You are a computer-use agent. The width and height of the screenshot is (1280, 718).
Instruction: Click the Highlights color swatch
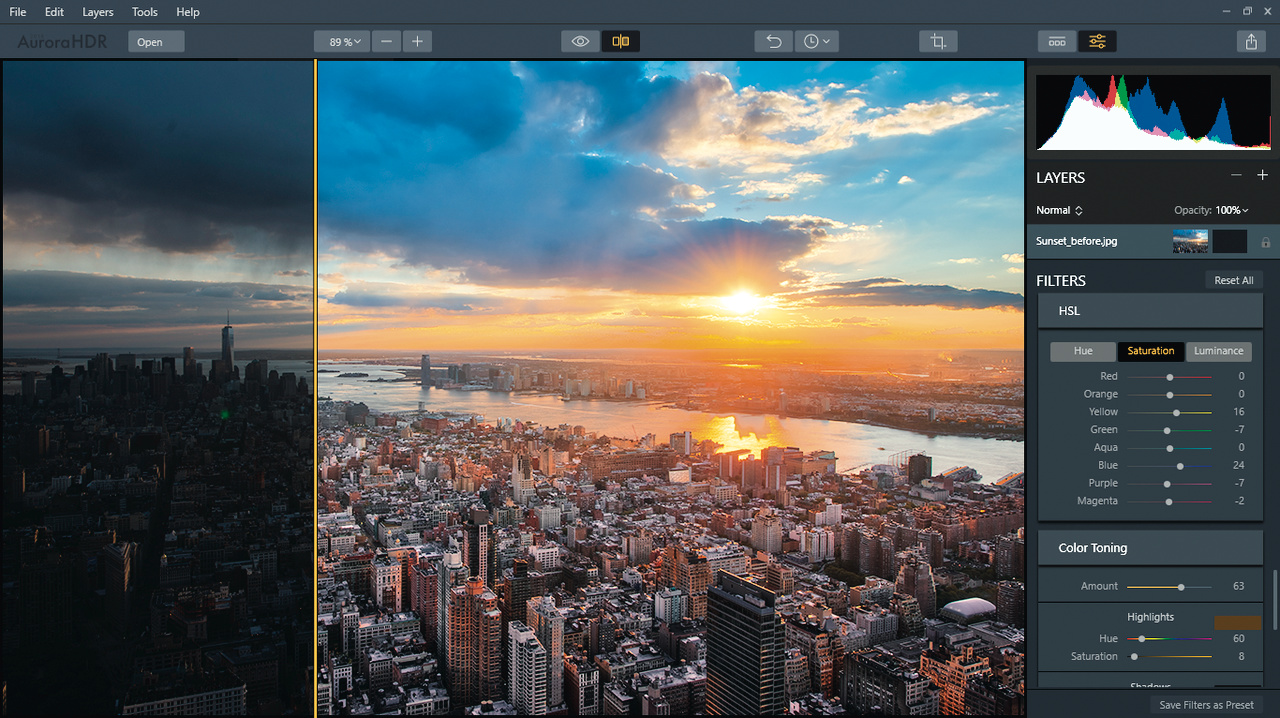pos(1237,622)
